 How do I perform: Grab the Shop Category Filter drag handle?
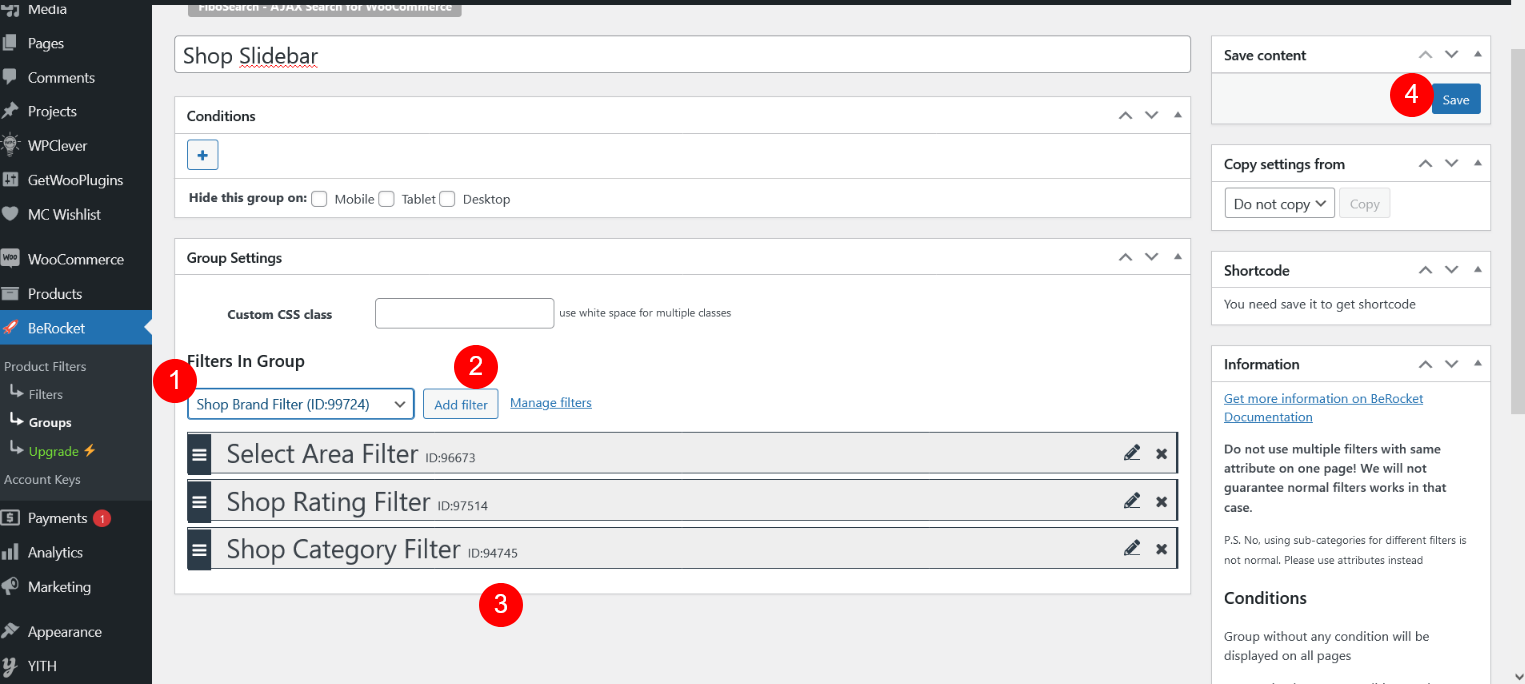pos(199,549)
